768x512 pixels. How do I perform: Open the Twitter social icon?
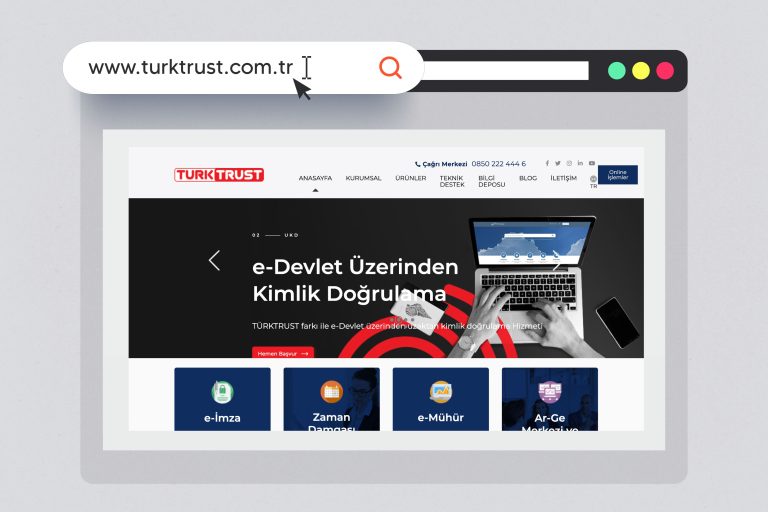(558, 163)
